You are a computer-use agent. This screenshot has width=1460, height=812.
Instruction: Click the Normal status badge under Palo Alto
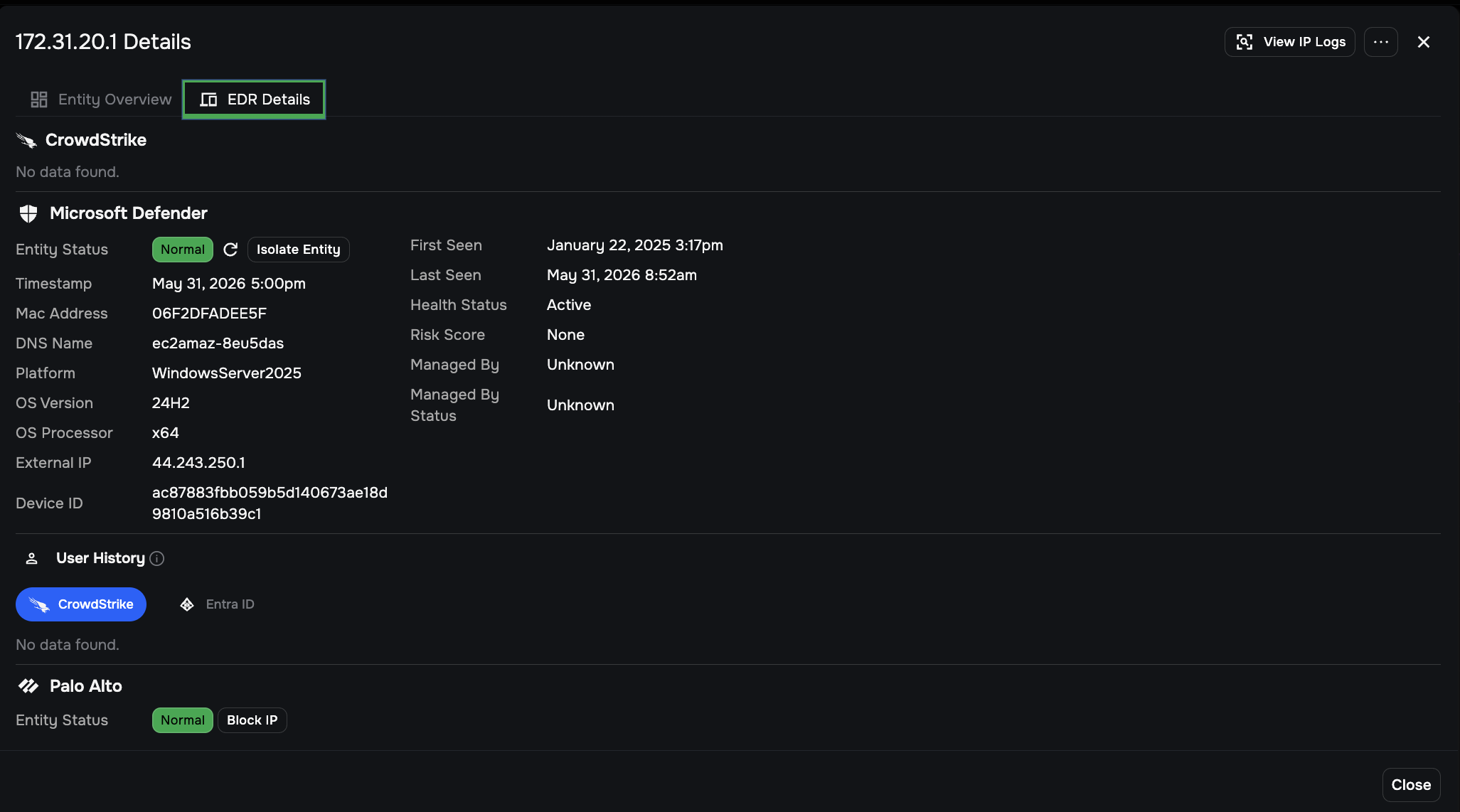tap(182, 720)
